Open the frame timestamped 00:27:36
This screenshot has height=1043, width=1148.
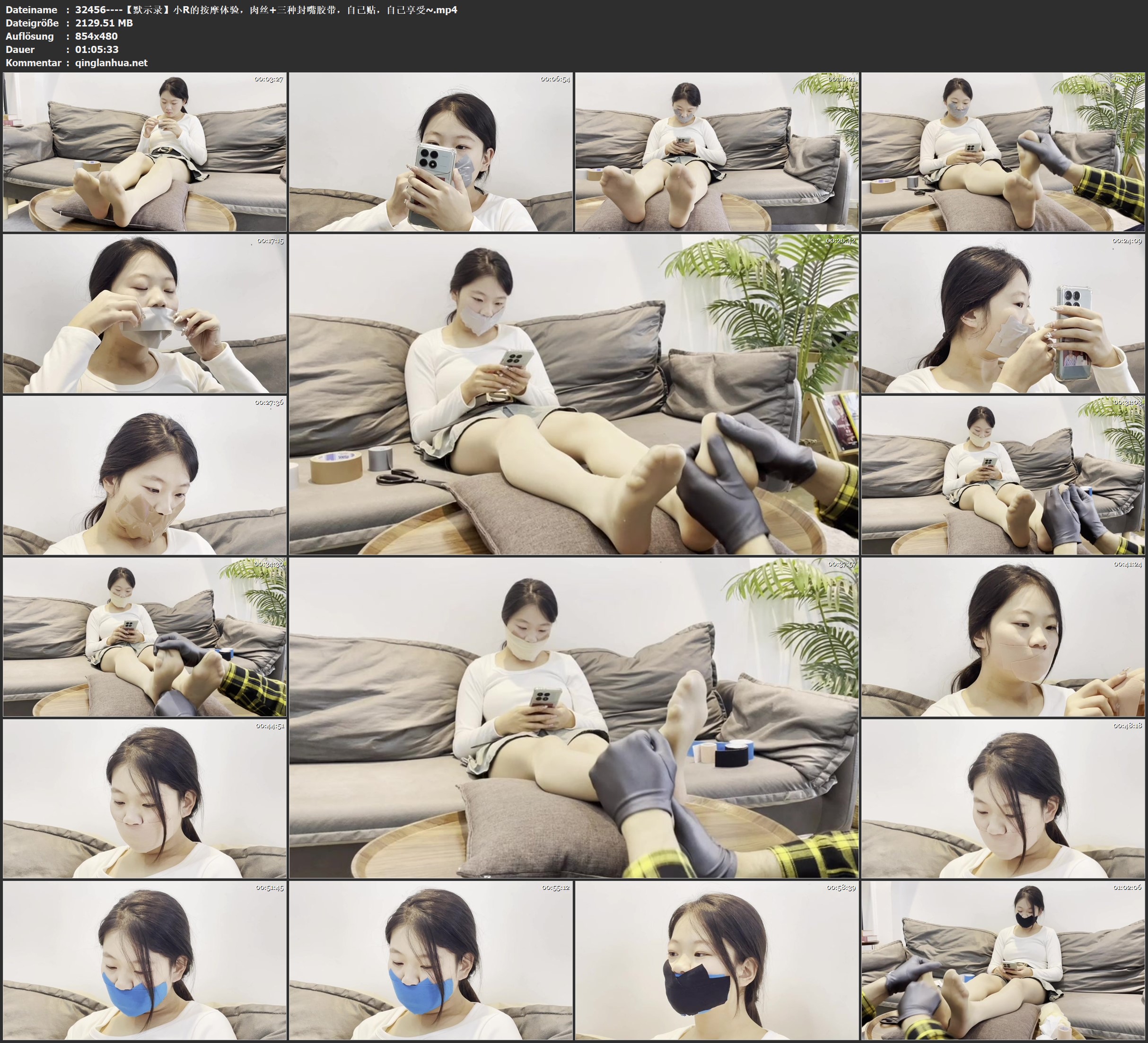[x=145, y=475]
